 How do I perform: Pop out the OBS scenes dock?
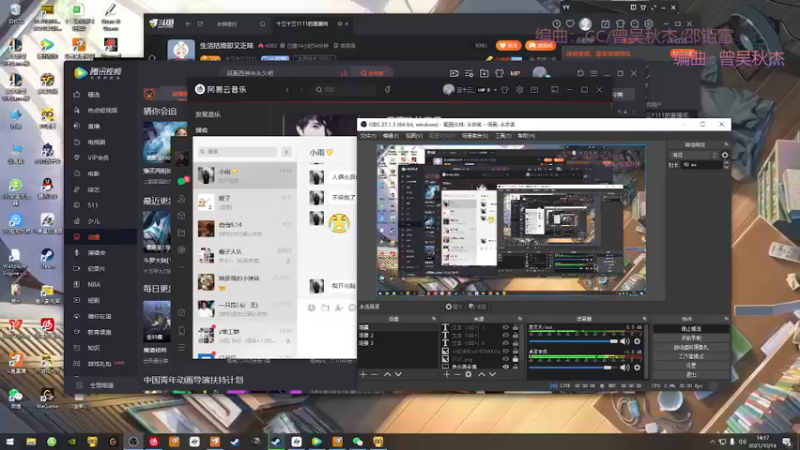pyautogui.click(x=434, y=319)
